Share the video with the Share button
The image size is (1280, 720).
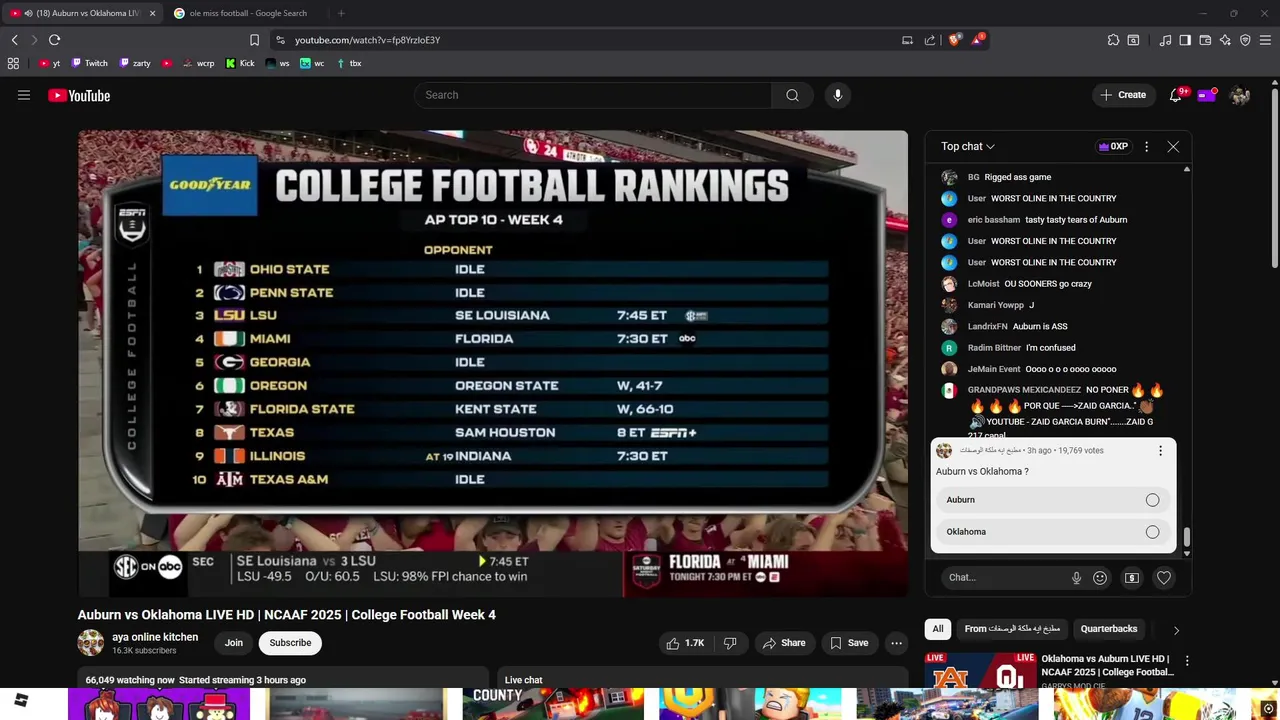(784, 643)
